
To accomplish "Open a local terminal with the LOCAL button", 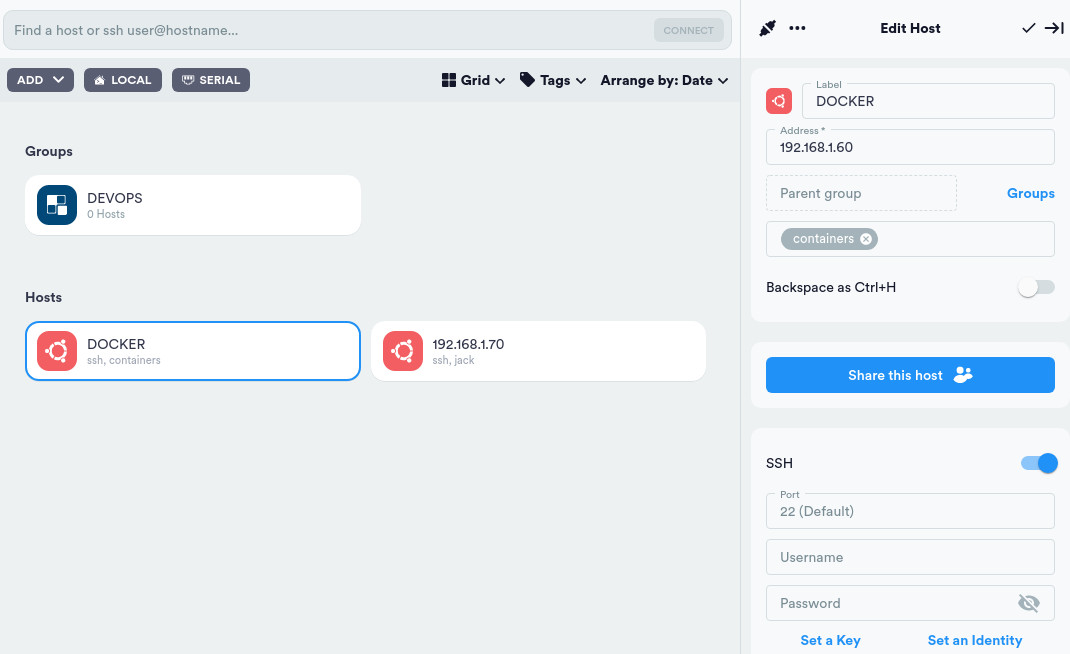I will 122,79.
